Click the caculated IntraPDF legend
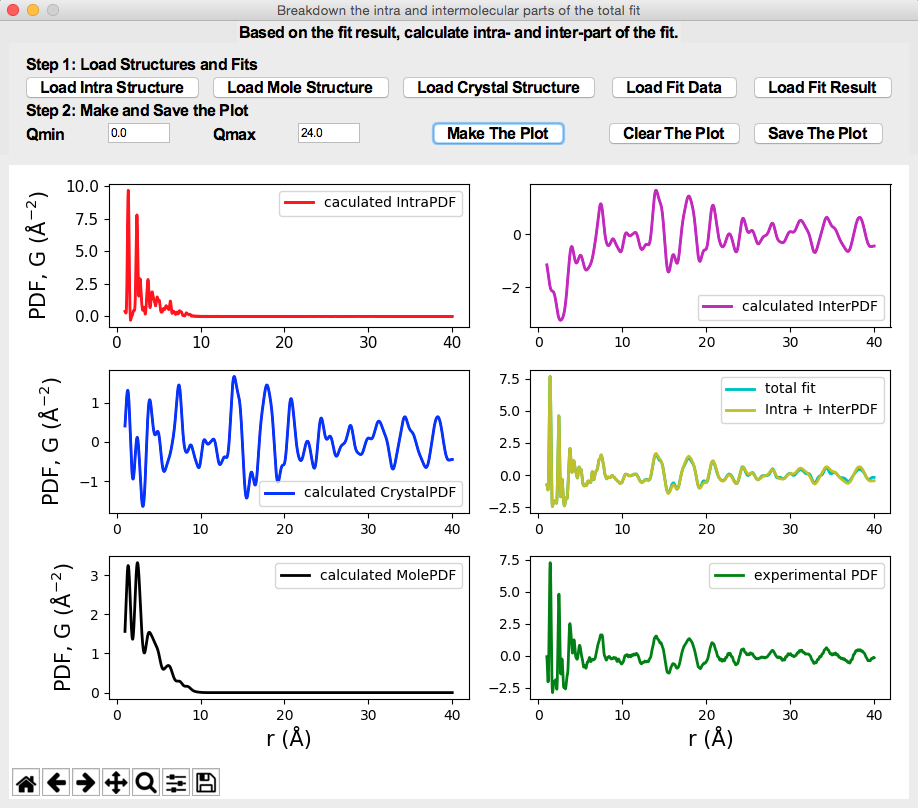The height and width of the screenshot is (808, 918). click(x=371, y=203)
